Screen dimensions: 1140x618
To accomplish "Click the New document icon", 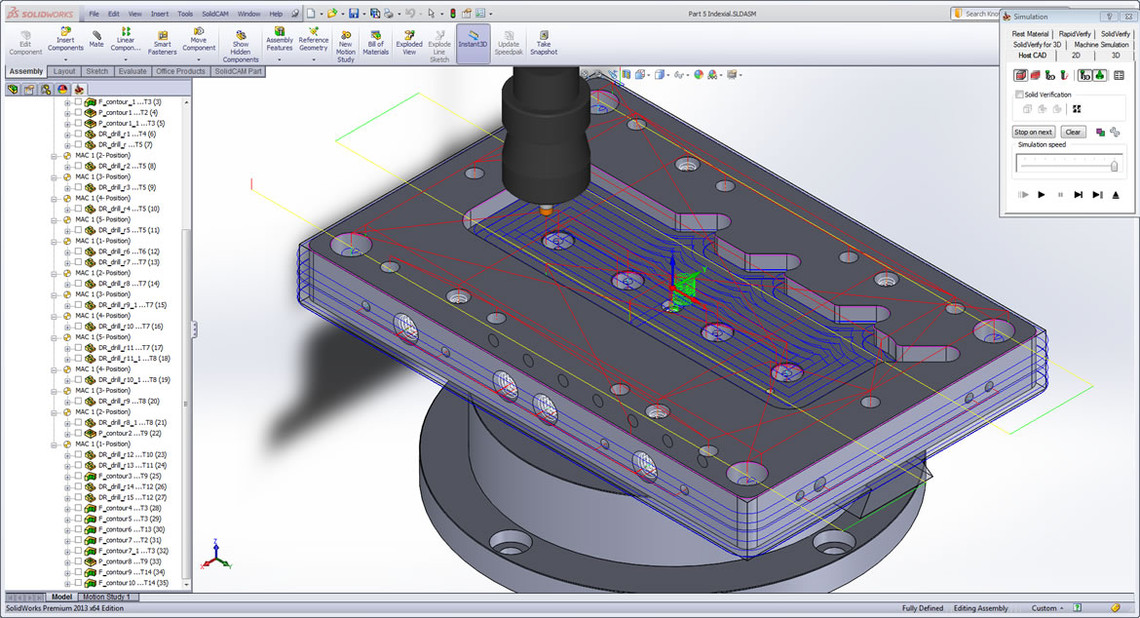I will tap(311, 13).
